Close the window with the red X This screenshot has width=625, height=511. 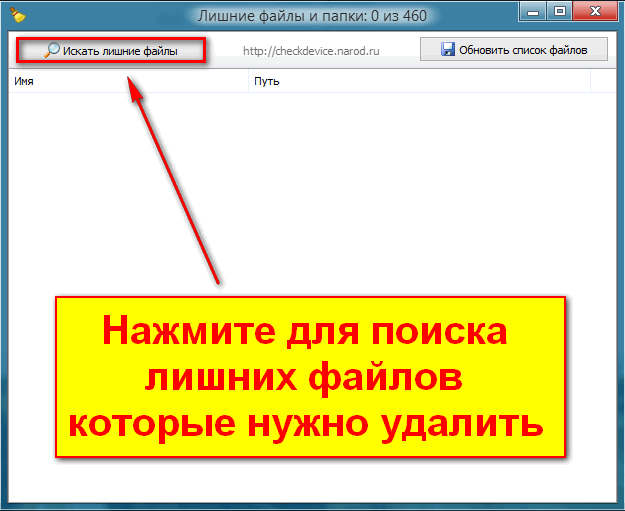595,12
